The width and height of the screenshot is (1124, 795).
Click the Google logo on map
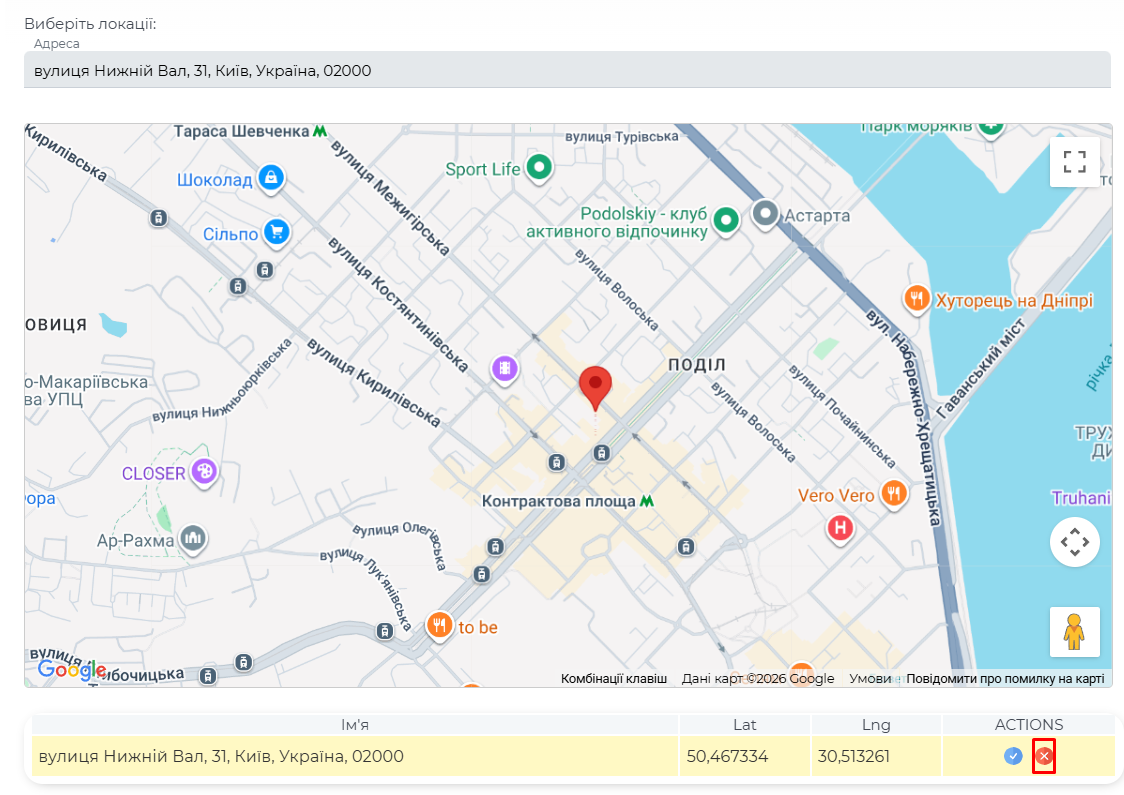click(x=71, y=669)
